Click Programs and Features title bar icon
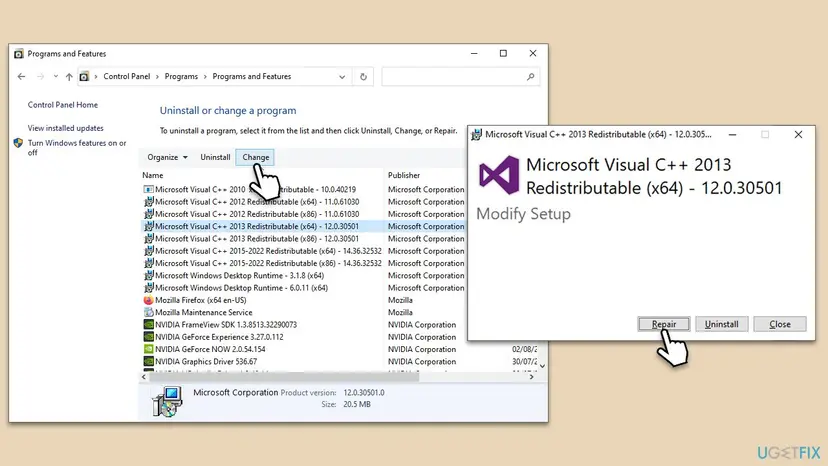This screenshot has width=828, height=466. coord(18,54)
